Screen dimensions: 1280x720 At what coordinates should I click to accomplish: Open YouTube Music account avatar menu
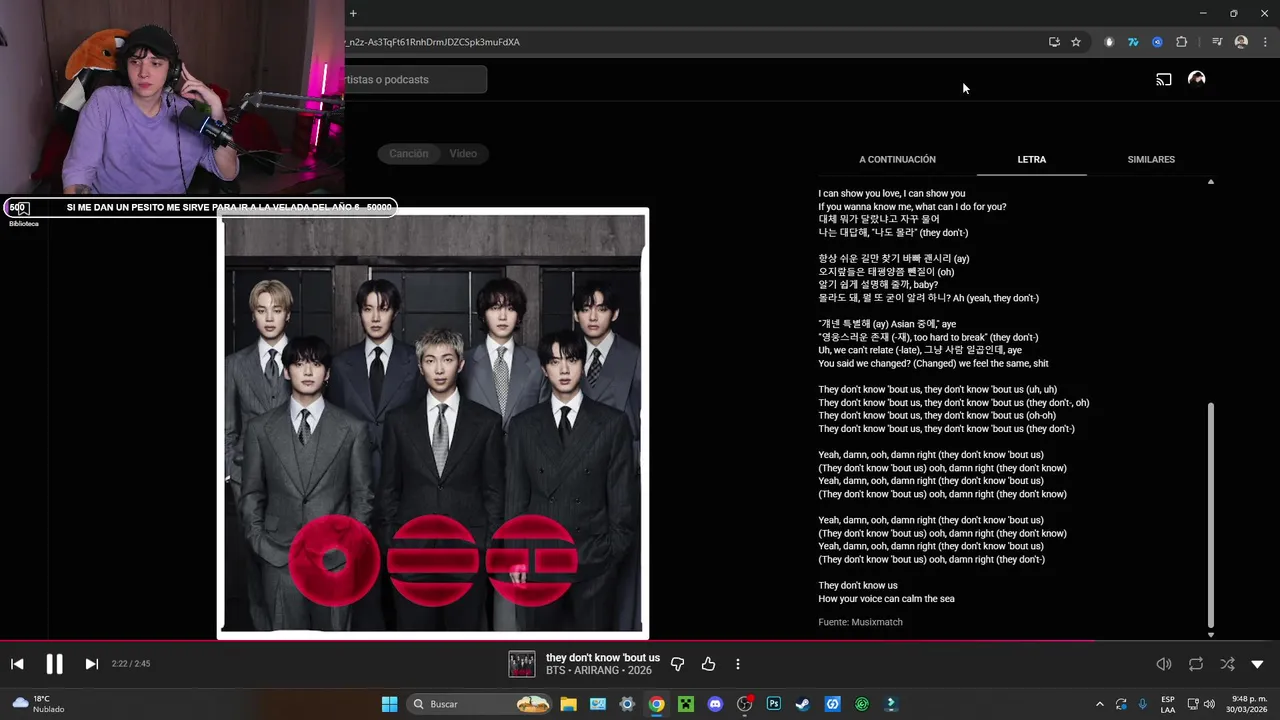(1196, 79)
